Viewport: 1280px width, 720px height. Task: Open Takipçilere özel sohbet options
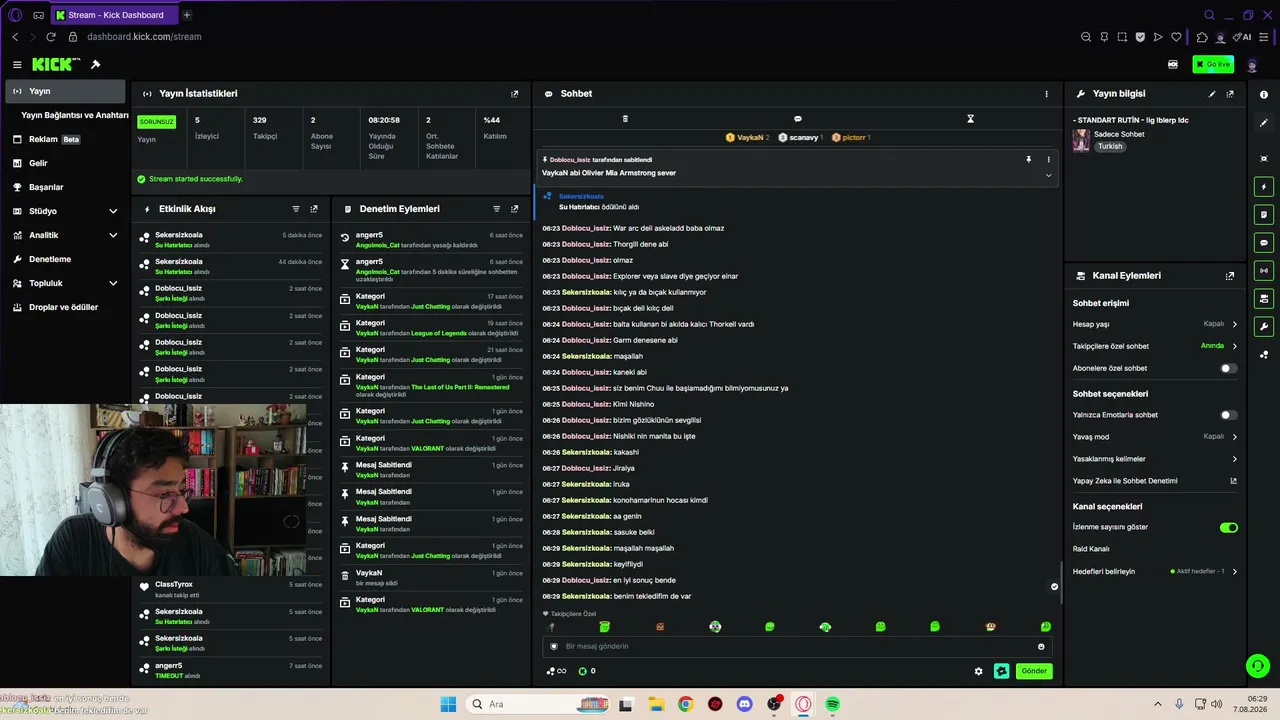pyautogui.click(x=1155, y=346)
